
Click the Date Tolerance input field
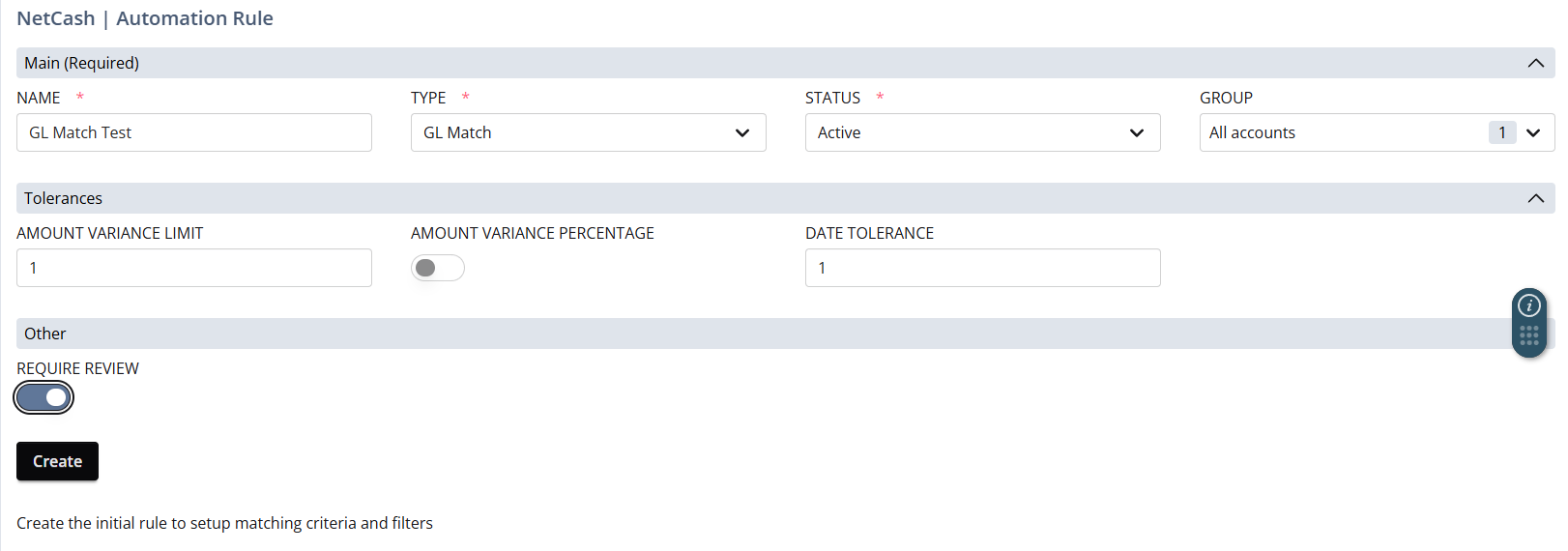tap(983, 268)
